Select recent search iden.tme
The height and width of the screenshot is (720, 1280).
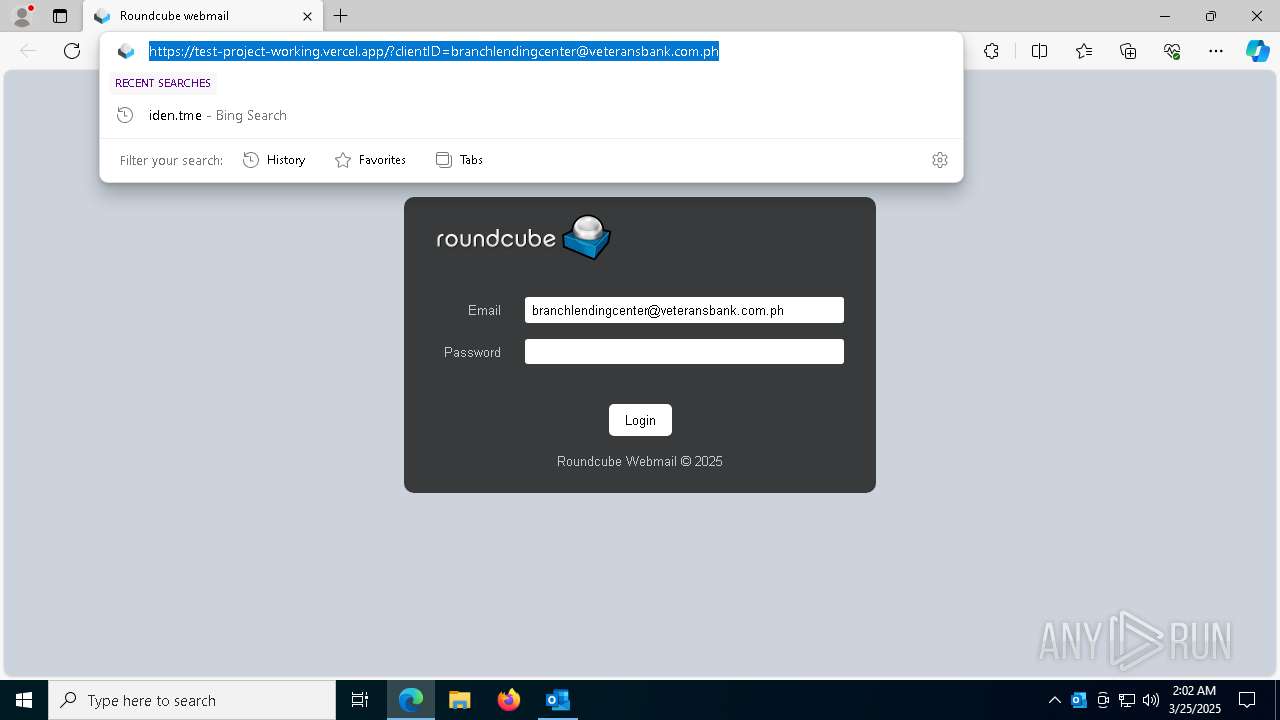pos(531,115)
